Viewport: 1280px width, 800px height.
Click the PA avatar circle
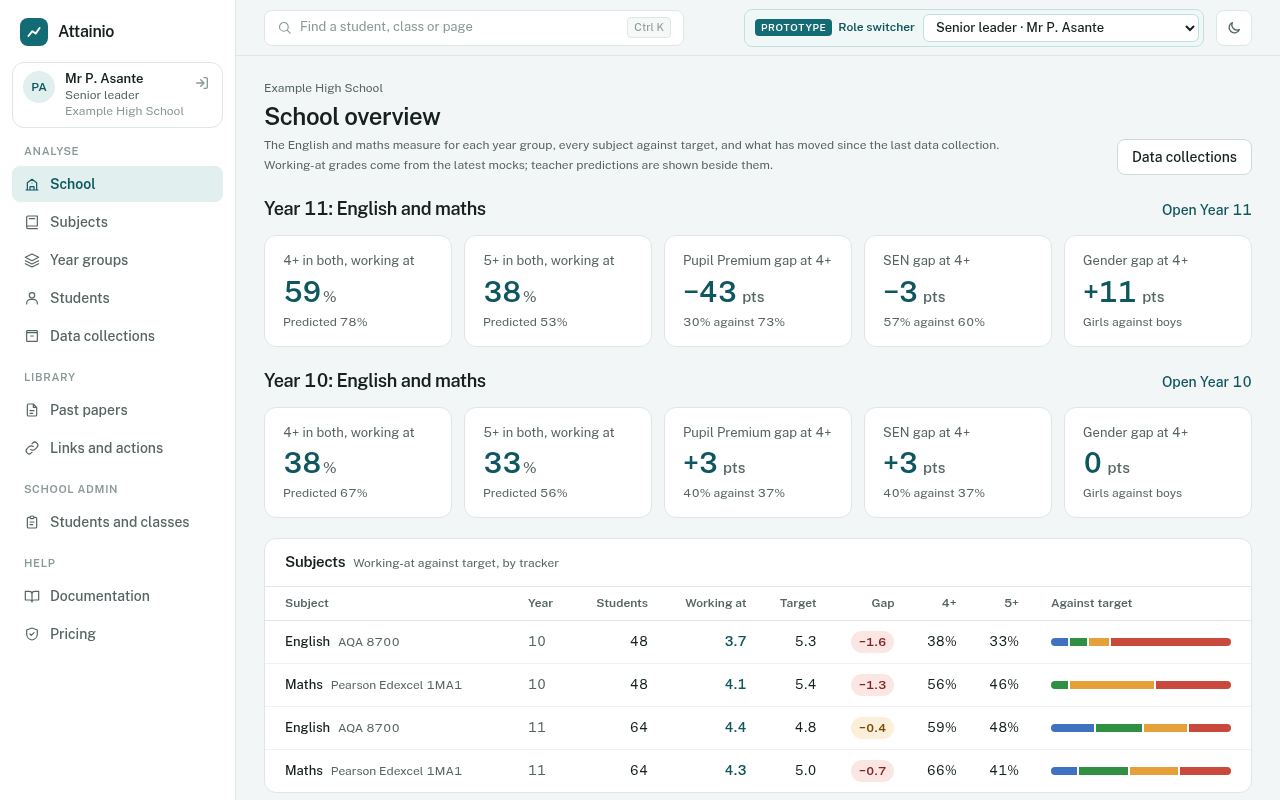pos(39,87)
